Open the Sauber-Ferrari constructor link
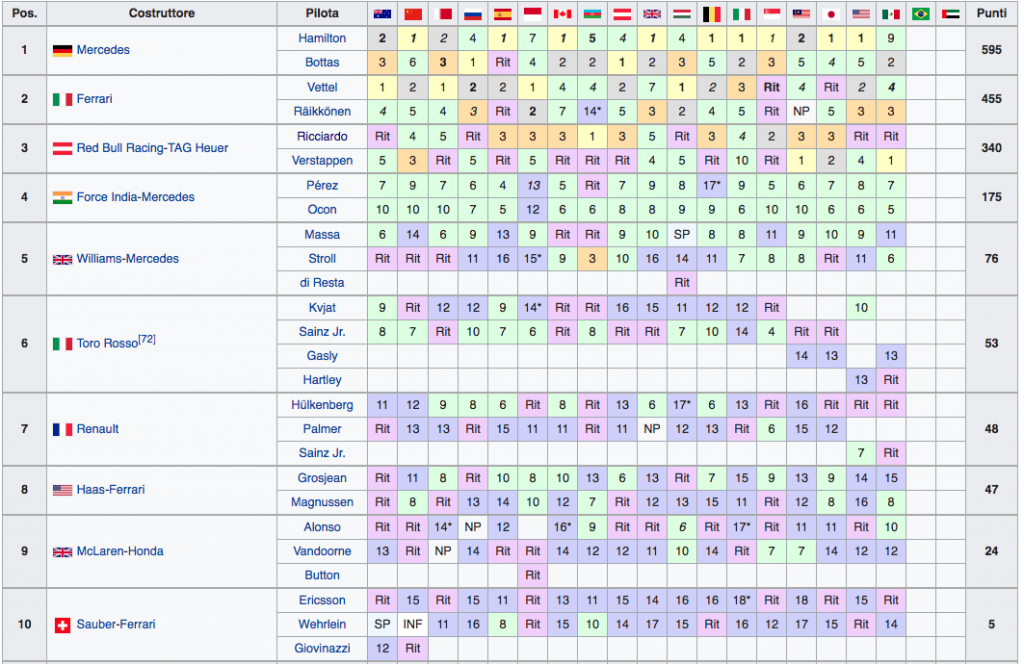This screenshot has width=1024, height=664. pyautogui.click(x=116, y=624)
